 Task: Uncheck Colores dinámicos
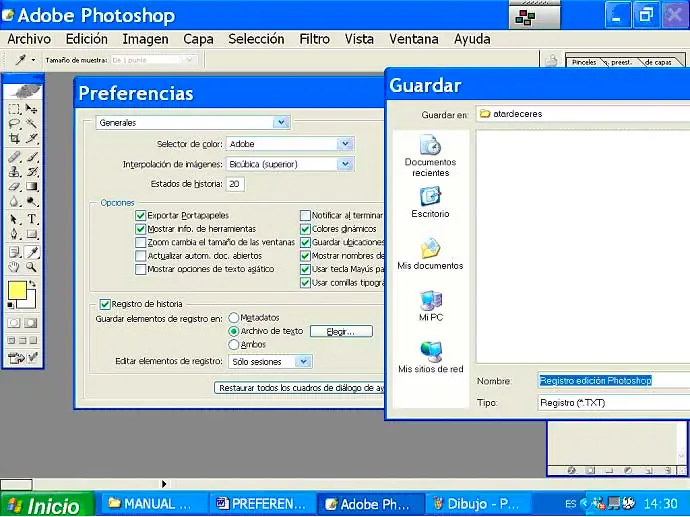(x=305, y=229)
